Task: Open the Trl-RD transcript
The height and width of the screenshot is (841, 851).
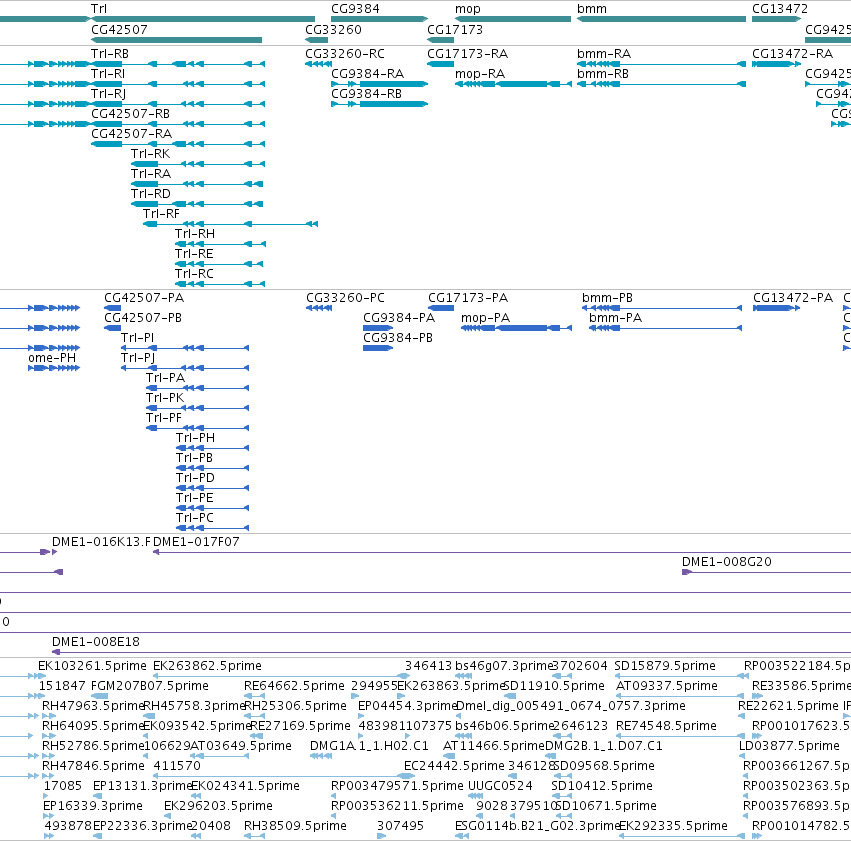Action: 150,194
